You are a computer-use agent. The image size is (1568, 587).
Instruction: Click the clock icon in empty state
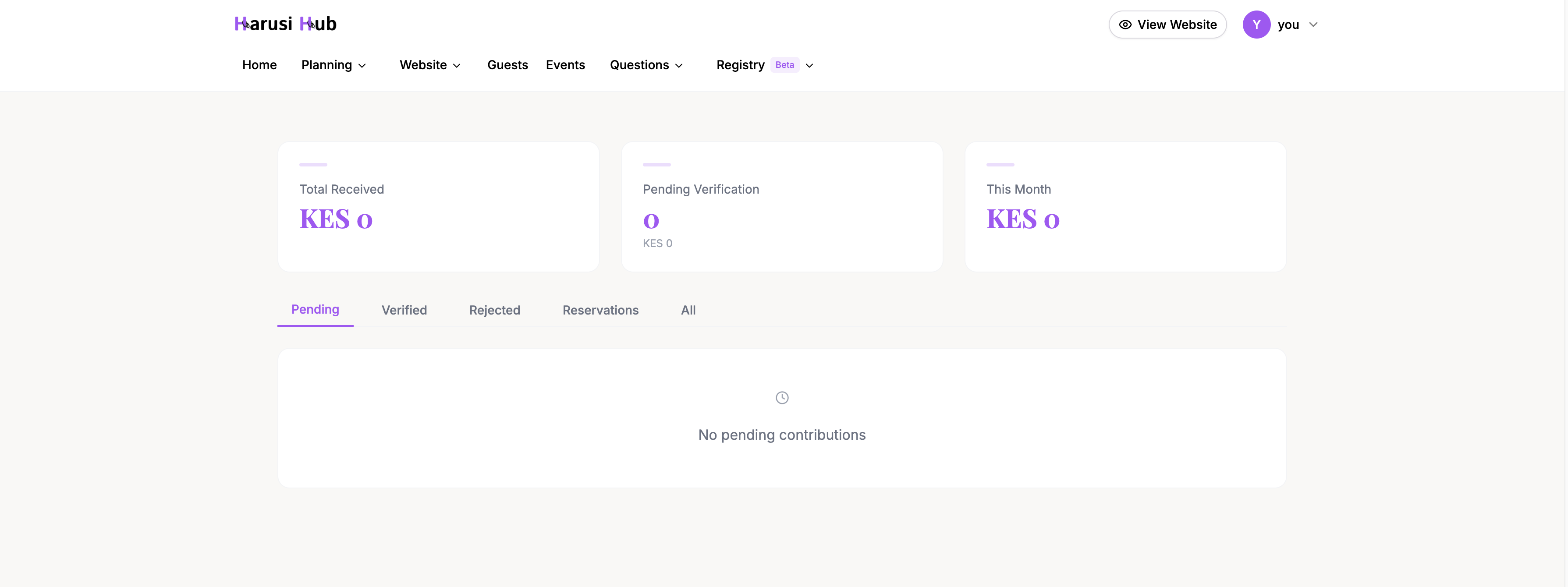coord(781,397)
